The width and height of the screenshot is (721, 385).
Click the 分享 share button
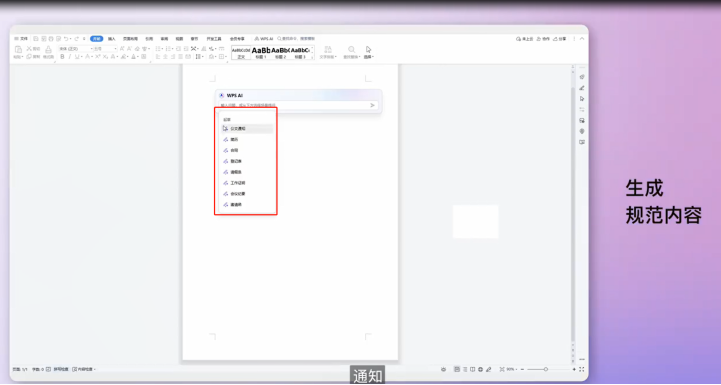pos(560,39)
